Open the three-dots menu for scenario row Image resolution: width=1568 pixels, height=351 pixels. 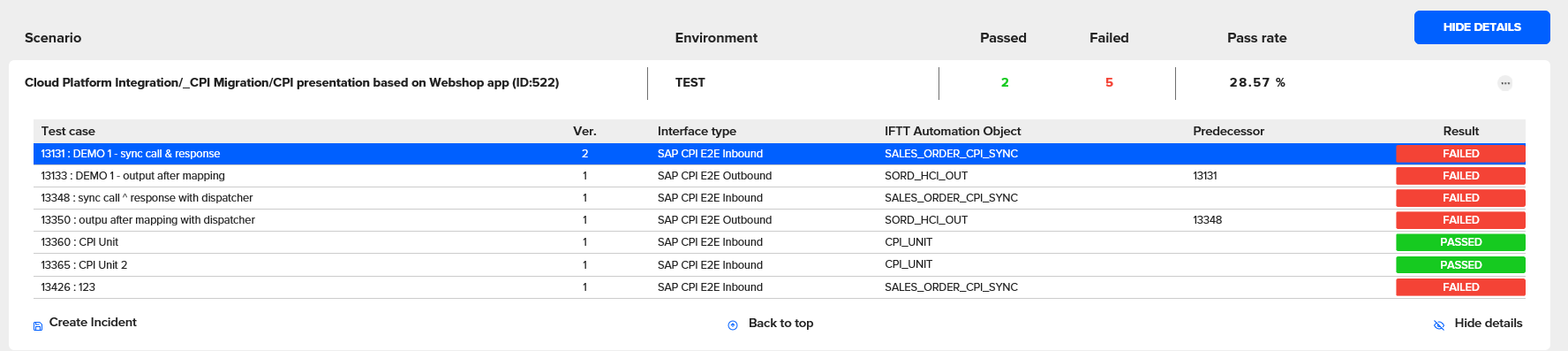(x=1505, y=83)
